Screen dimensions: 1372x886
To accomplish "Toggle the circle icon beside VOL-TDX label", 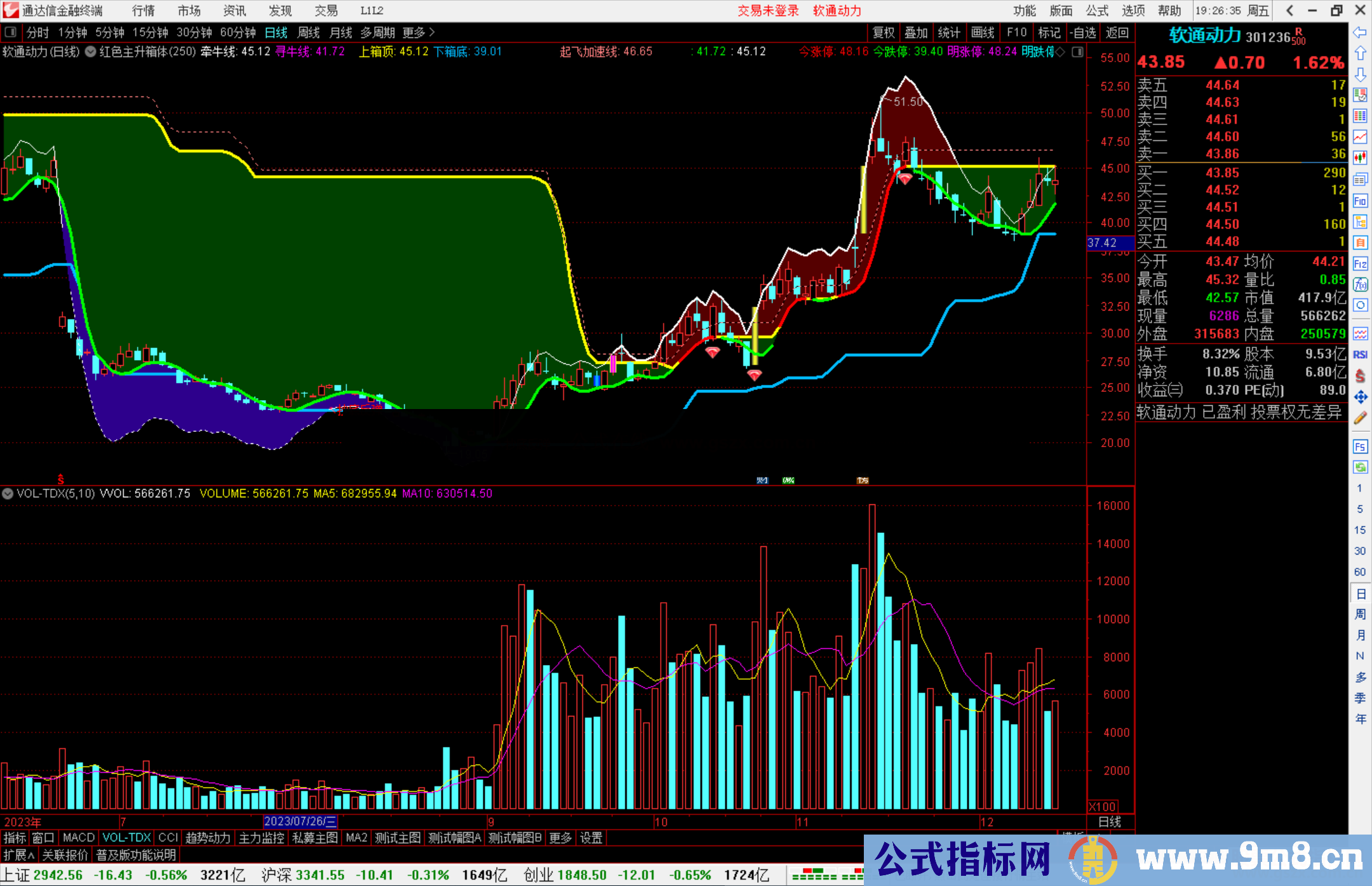I will [8, 493].
